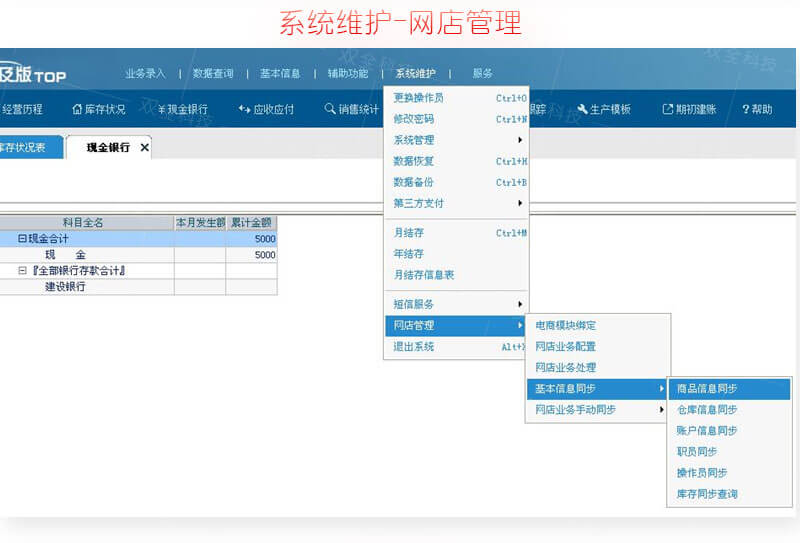The image size is (800, 543).
Task: Open the 现金银行 toolbar item
Action: [x=182, y=109]
